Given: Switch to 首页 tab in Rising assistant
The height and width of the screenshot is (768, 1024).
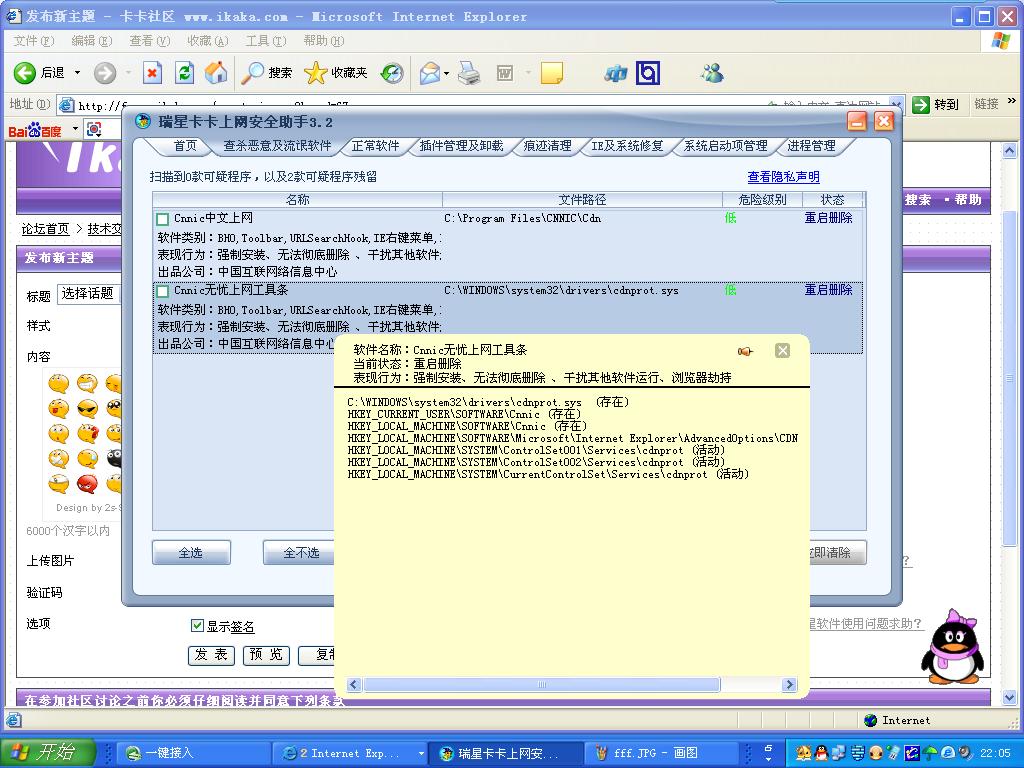Looking at the screenshot, I should (185, 146).
